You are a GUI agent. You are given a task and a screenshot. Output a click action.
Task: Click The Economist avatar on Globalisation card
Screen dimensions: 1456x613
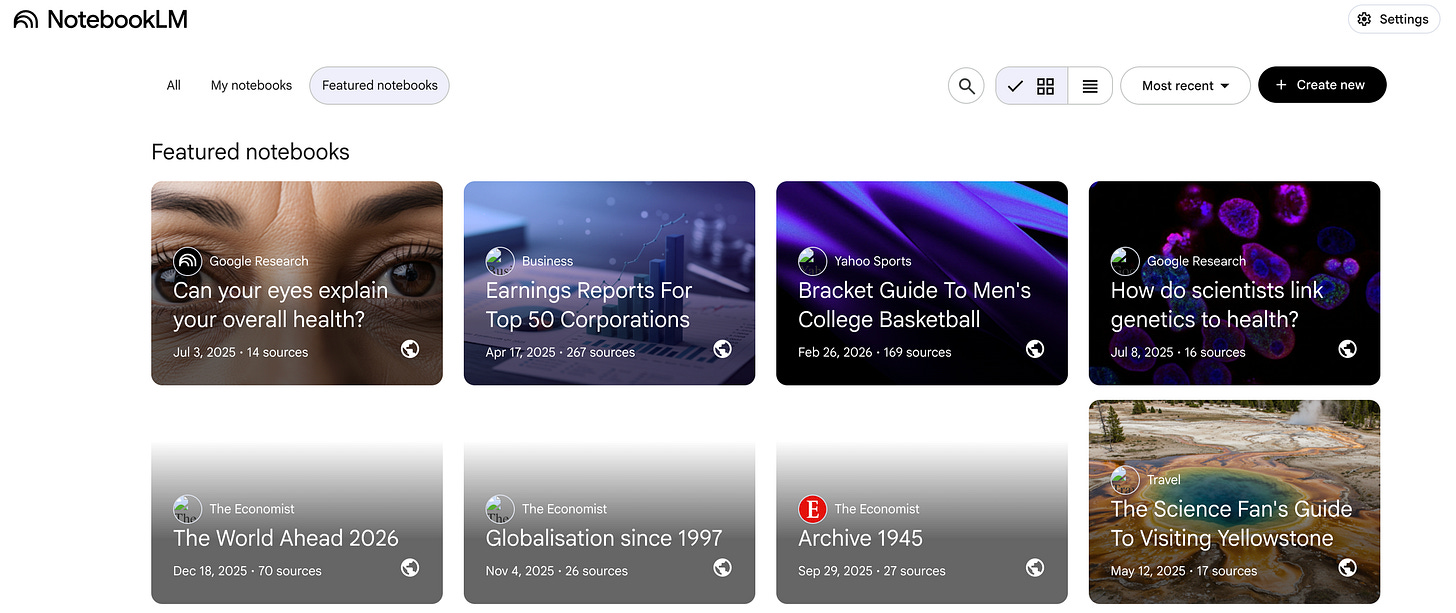pyautogui.click(x=500, y=509)
